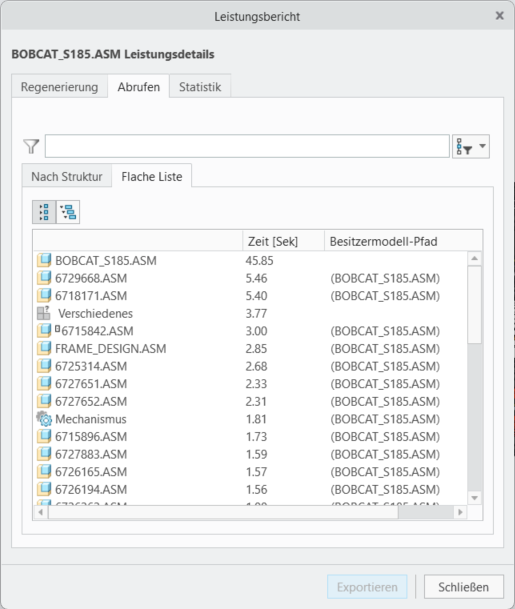This screenshot has height=609, width=515.
Task: Open the Nach Struktur tab
Action: (x=67, y=176)
